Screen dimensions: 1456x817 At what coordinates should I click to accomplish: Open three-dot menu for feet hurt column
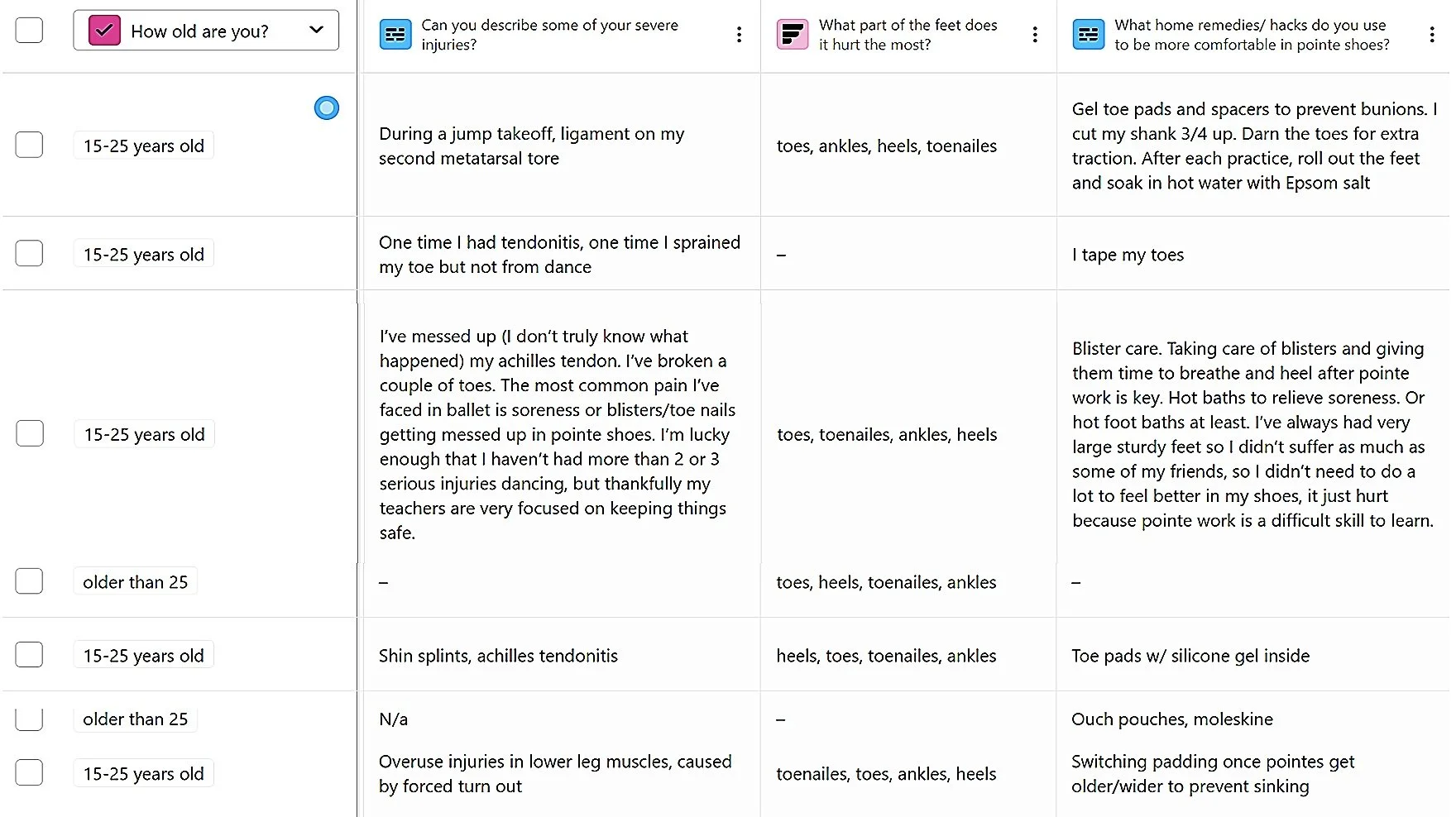(1035, 35)
